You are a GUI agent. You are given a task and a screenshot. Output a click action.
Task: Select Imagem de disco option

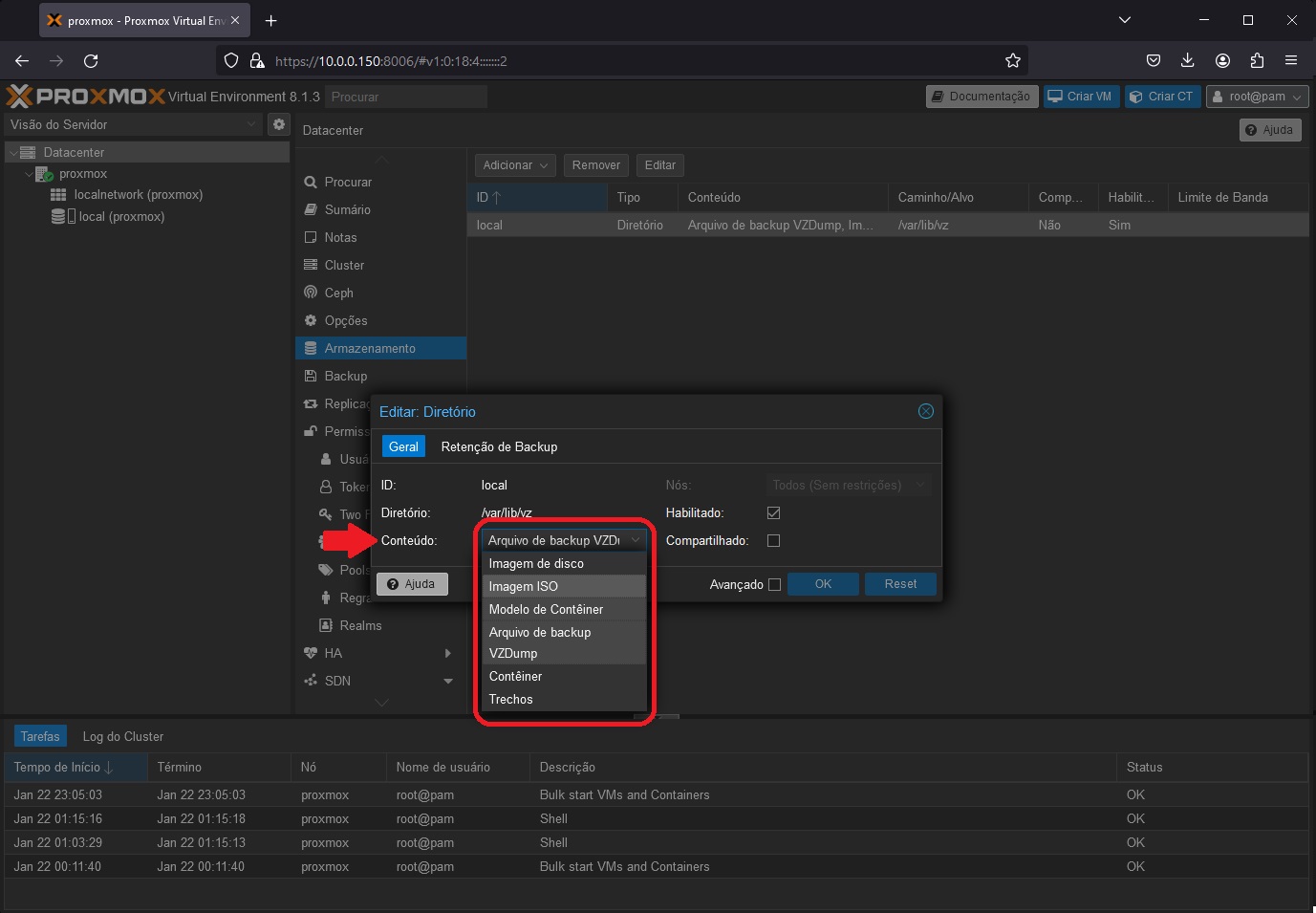pyautogui.click(x=564, y=563)
